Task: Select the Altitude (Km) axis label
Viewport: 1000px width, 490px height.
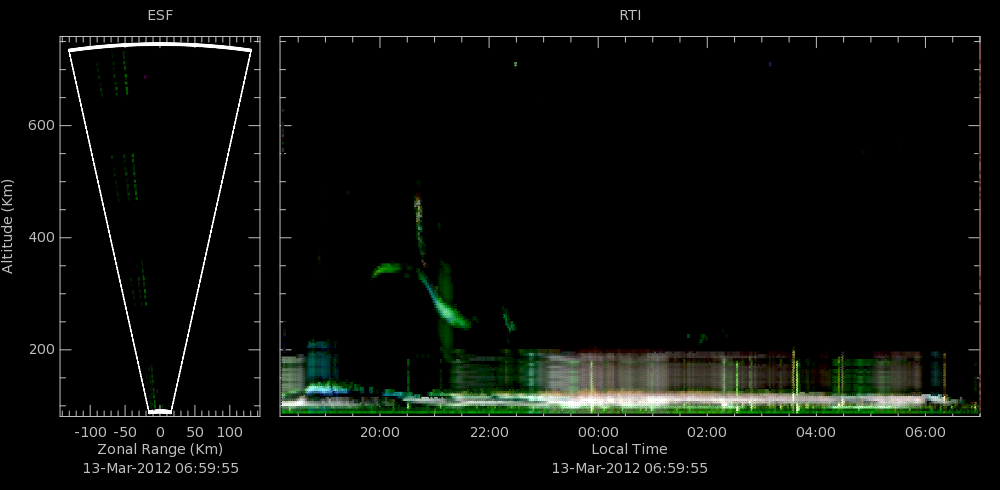Action: tap(8, 226)
